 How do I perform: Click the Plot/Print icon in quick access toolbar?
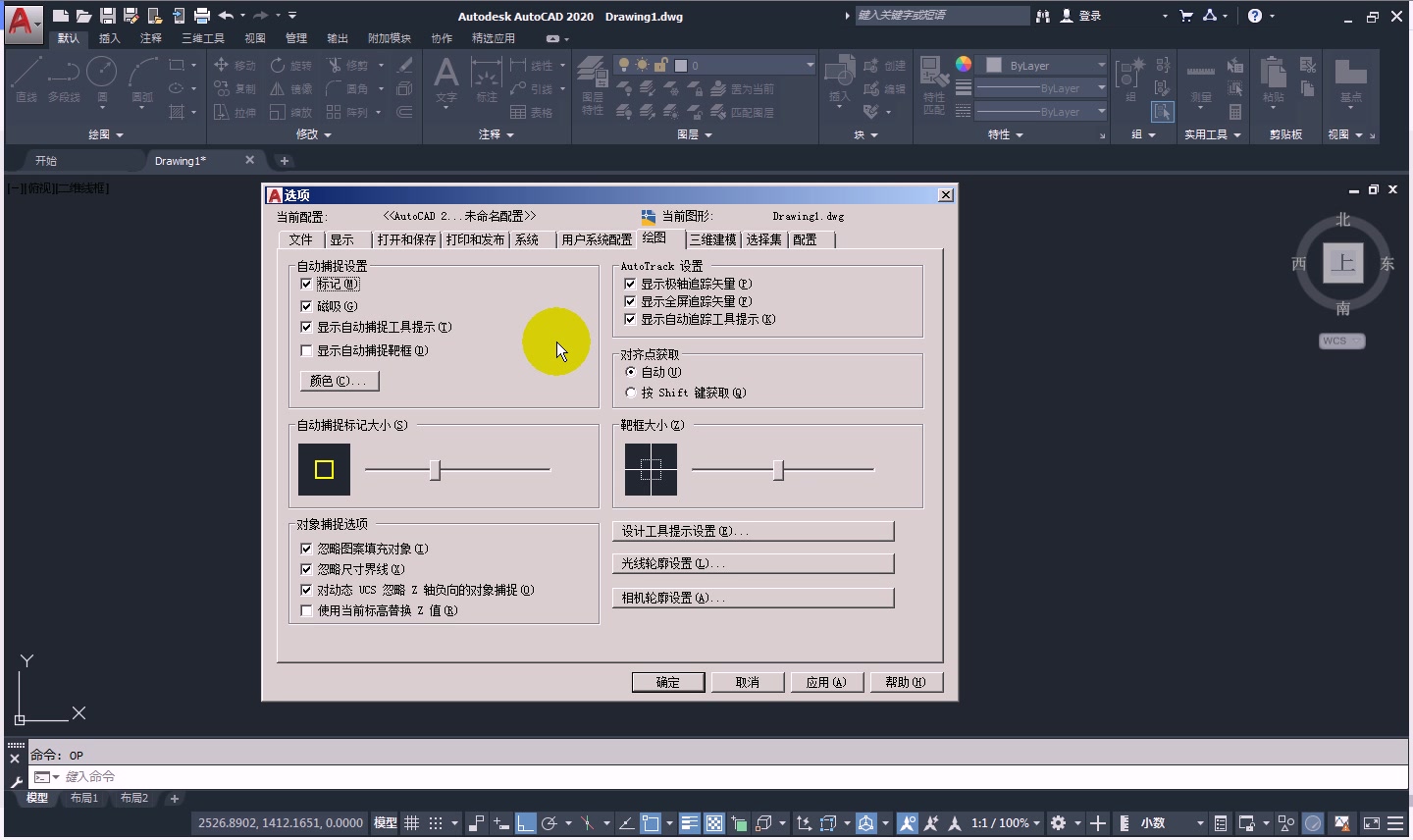(202, 16)
